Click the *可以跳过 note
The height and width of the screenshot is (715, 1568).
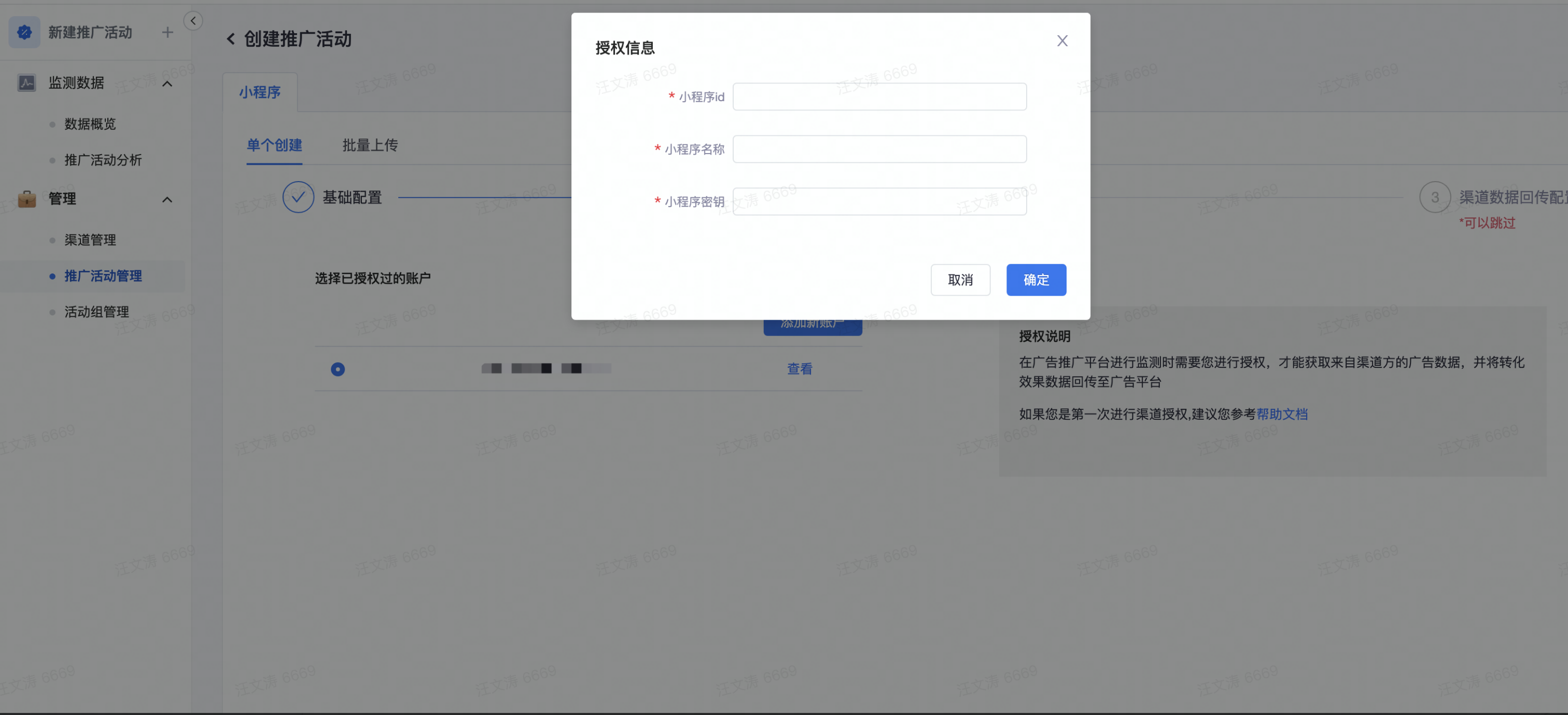coord(1487,223)
